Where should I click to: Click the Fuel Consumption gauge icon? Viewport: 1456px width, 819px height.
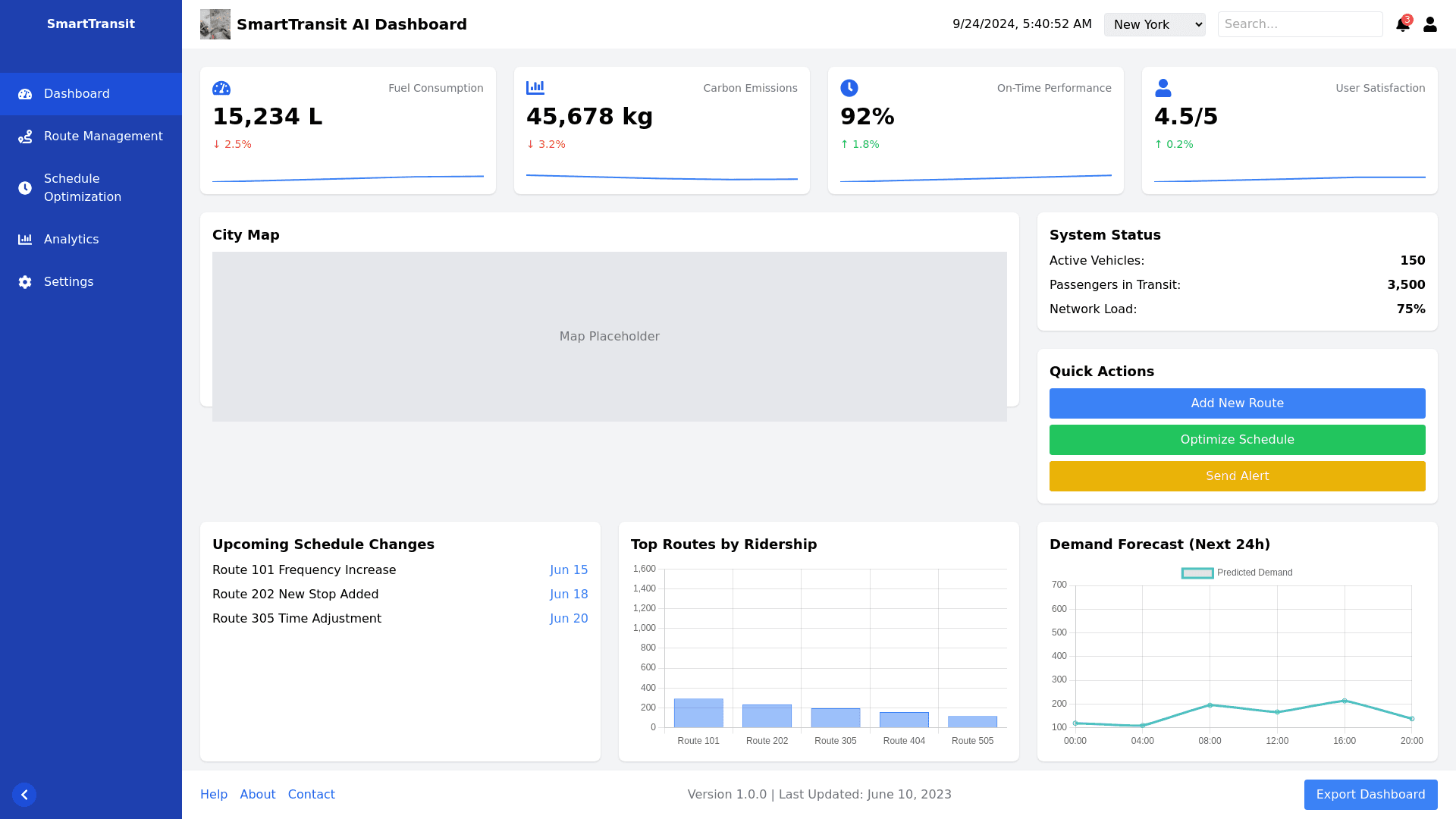tap(221, 88)
